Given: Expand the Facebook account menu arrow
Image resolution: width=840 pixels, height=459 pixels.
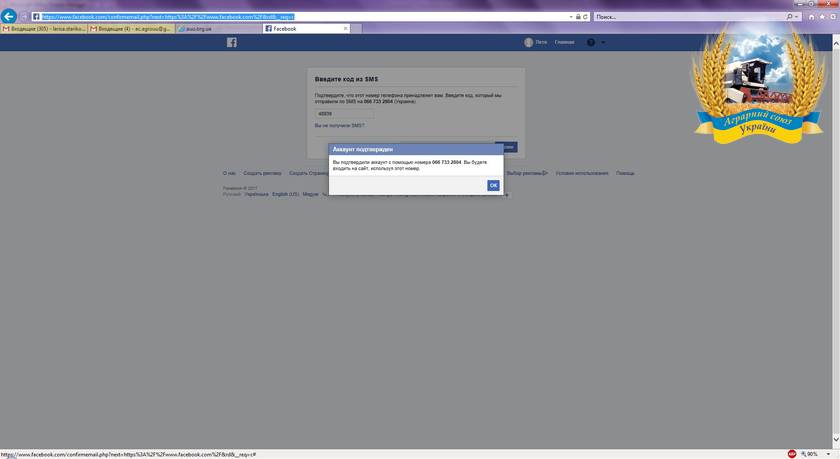Looking at the screenshot, I should coord(603,42).
